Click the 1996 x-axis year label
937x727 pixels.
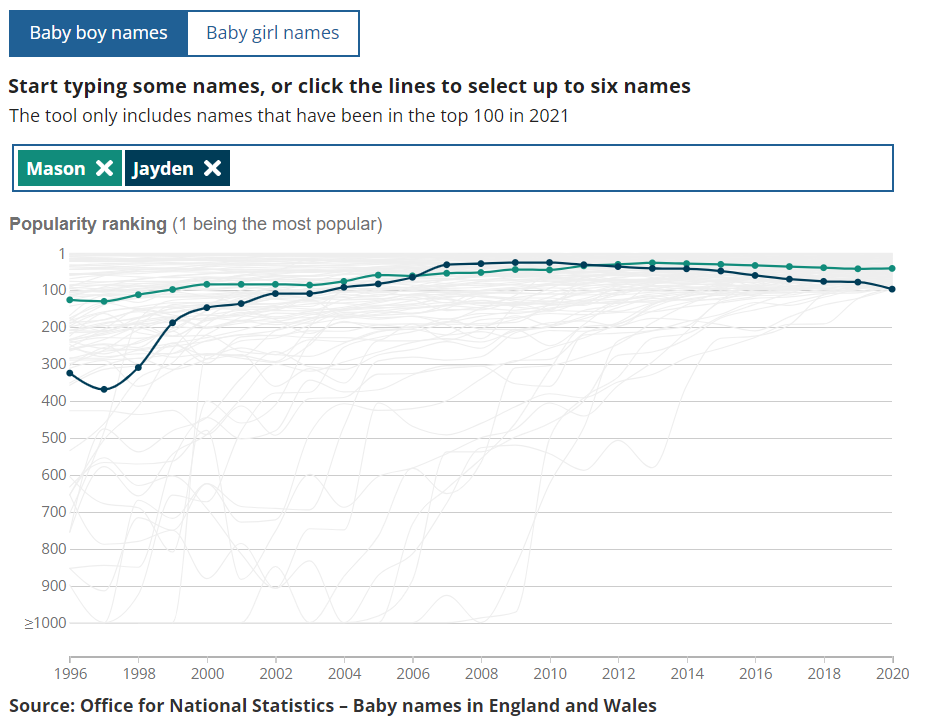(70, 673)
